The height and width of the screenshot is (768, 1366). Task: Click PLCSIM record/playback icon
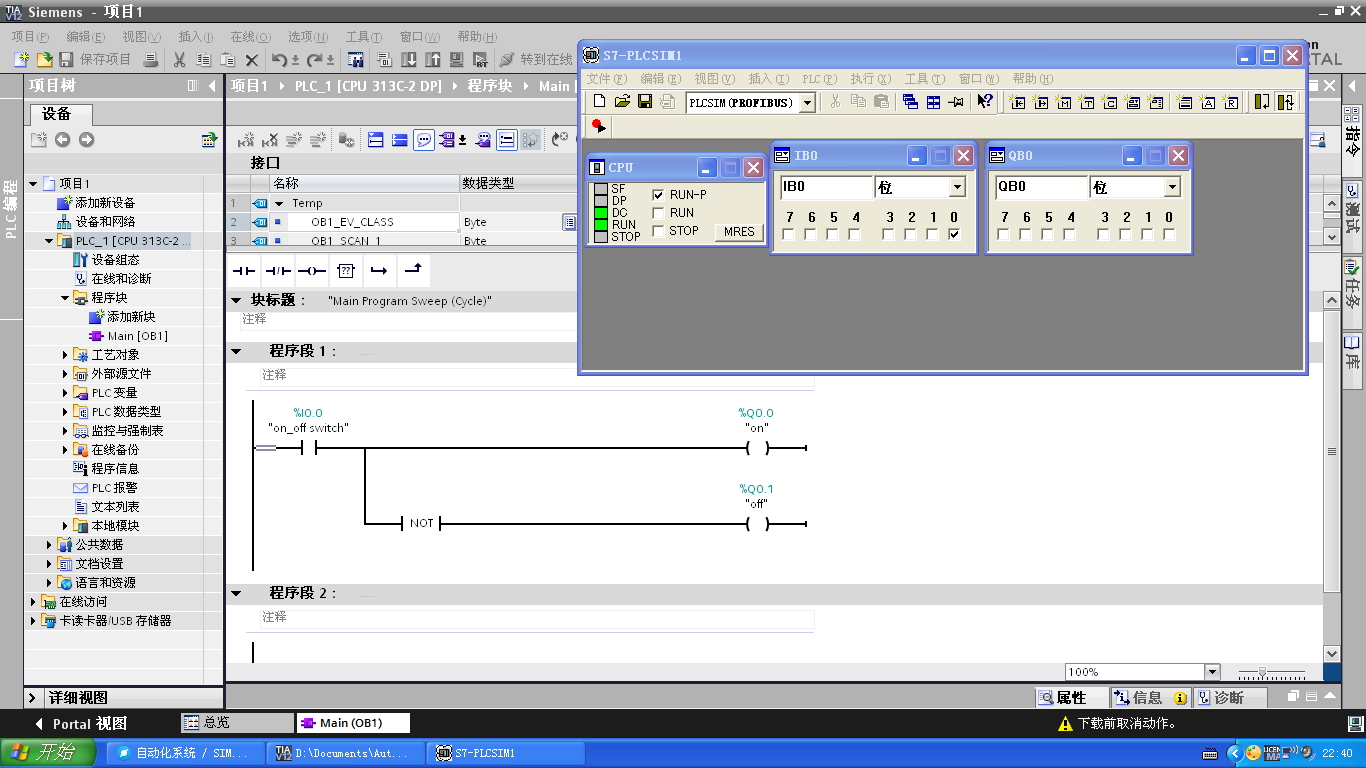[598, 127]
